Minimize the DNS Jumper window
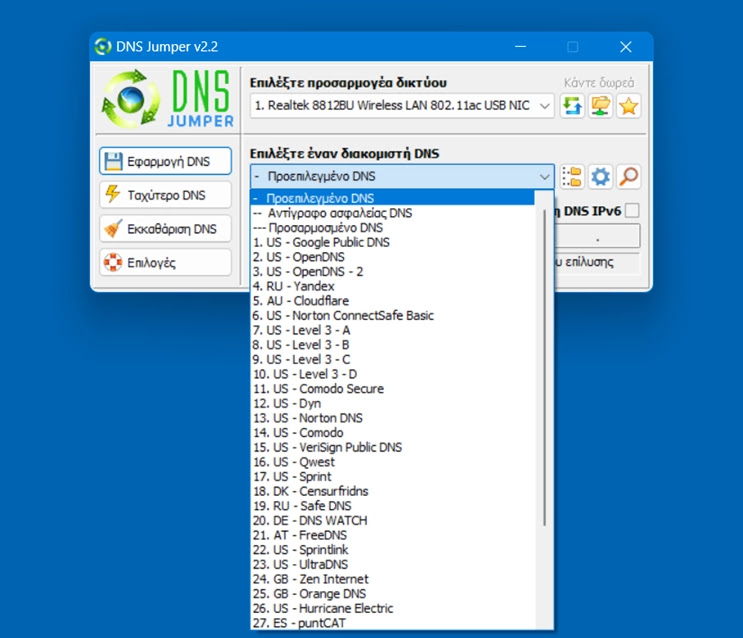Screen dimensions: 743x638 (x=520, y=46)
